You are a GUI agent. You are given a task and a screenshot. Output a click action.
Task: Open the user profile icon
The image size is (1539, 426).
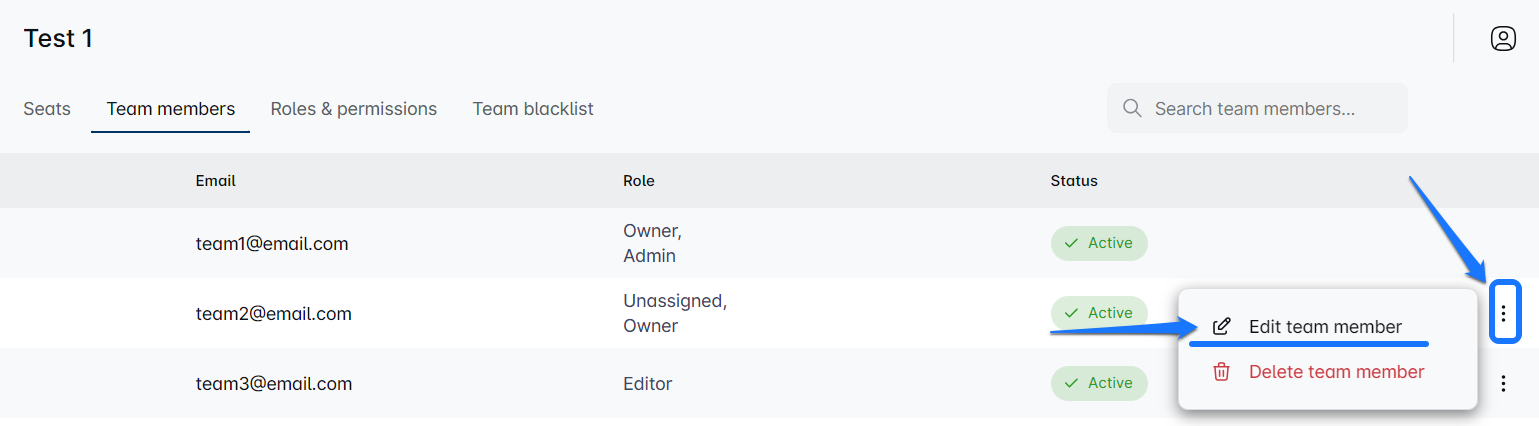pyautogui.click(x=1503, y=39)
